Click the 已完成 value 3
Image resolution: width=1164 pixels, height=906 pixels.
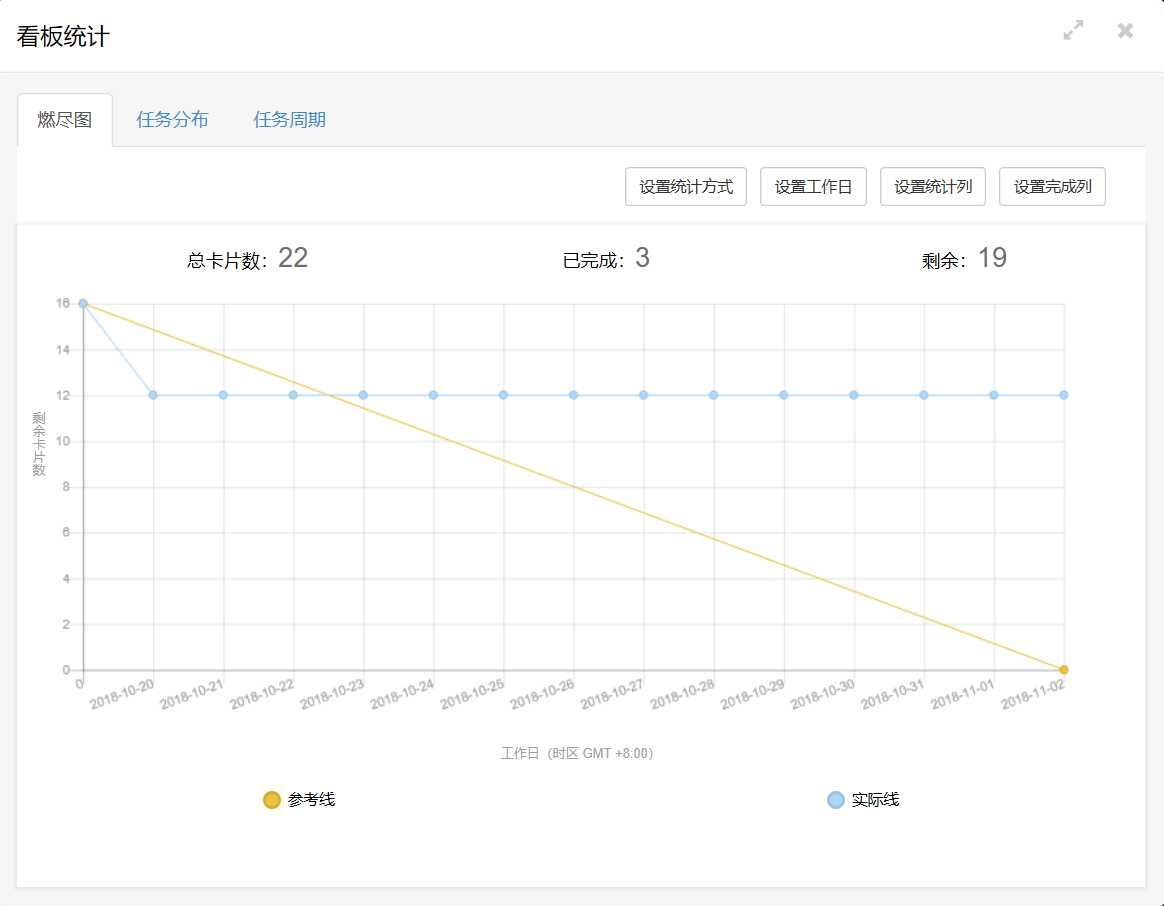[642, 258]
